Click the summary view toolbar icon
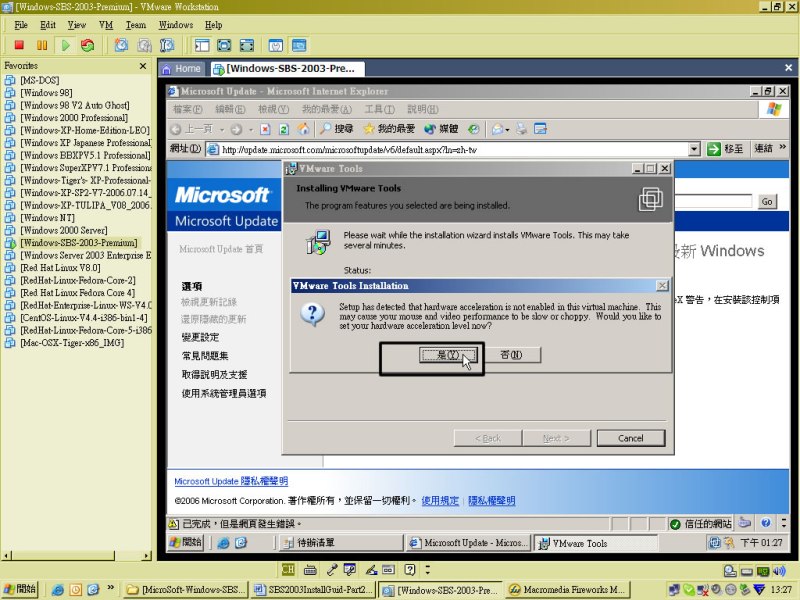The width and height of the screenshot is (800, 600). [x=276, y=45]
